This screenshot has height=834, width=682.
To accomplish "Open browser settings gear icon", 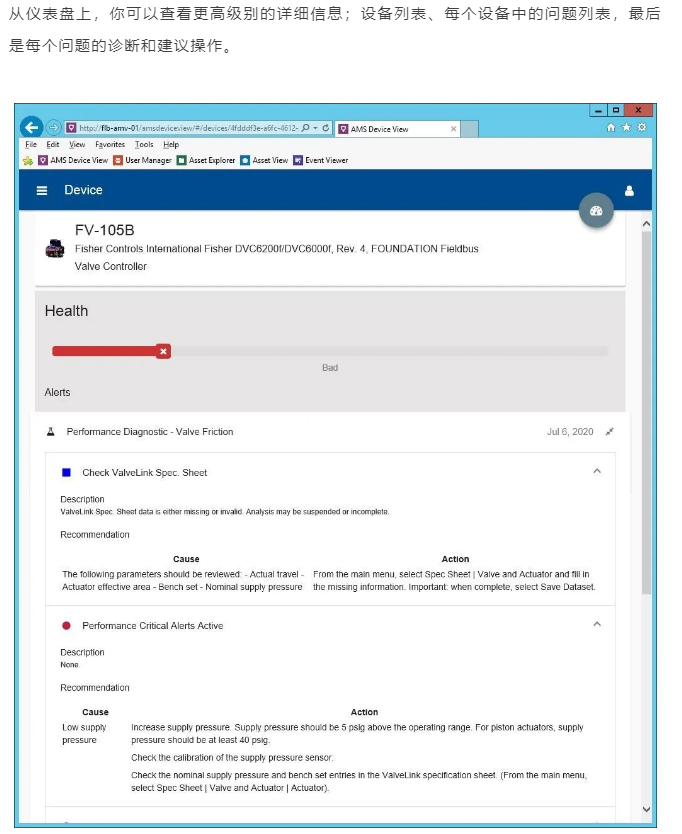I will click(642, 127).
